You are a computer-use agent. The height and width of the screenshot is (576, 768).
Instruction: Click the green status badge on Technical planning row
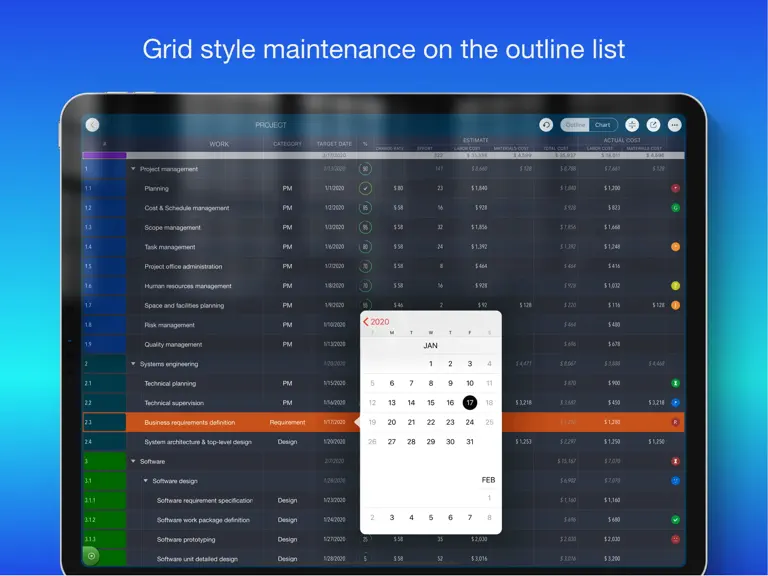[x=675, y=383]
